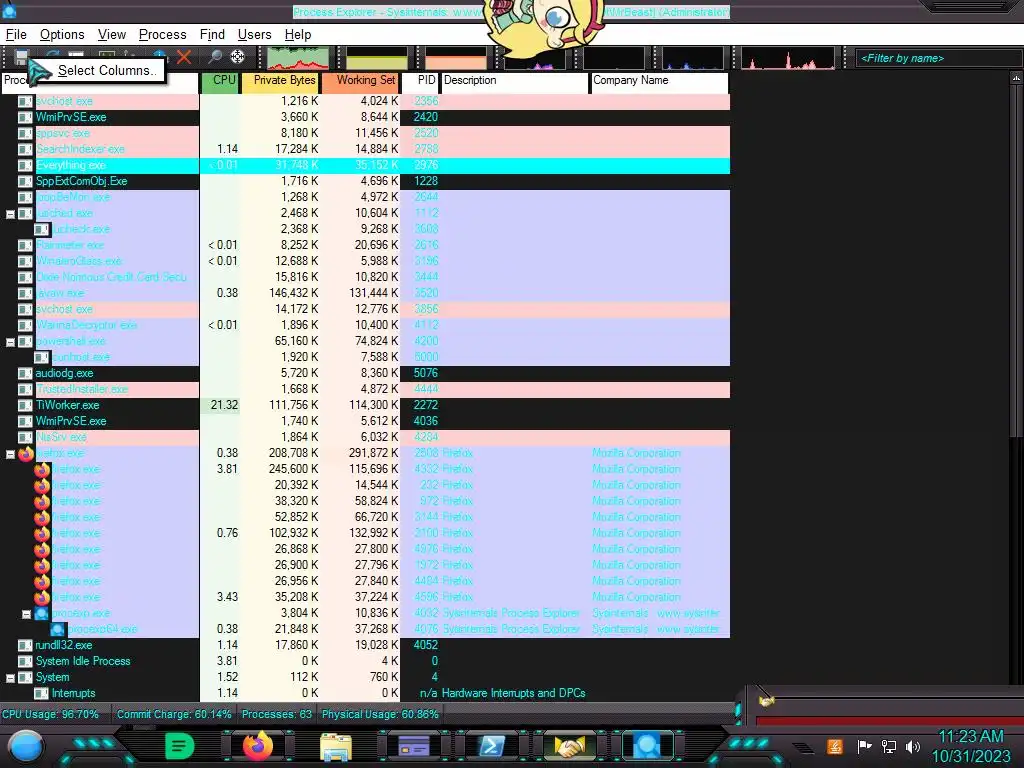Switch to Firefox in the taskbar
Image resolution: width=1024 pixels, height=768 pixels.
coord(257,746)
